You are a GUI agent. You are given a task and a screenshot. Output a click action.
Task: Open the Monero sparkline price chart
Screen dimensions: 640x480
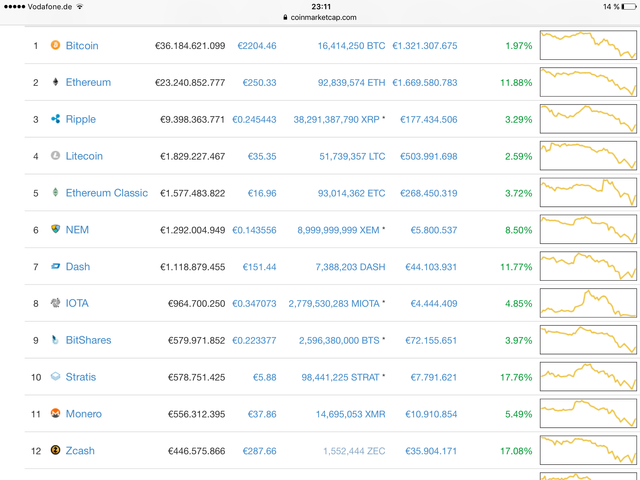click(588, 413)
